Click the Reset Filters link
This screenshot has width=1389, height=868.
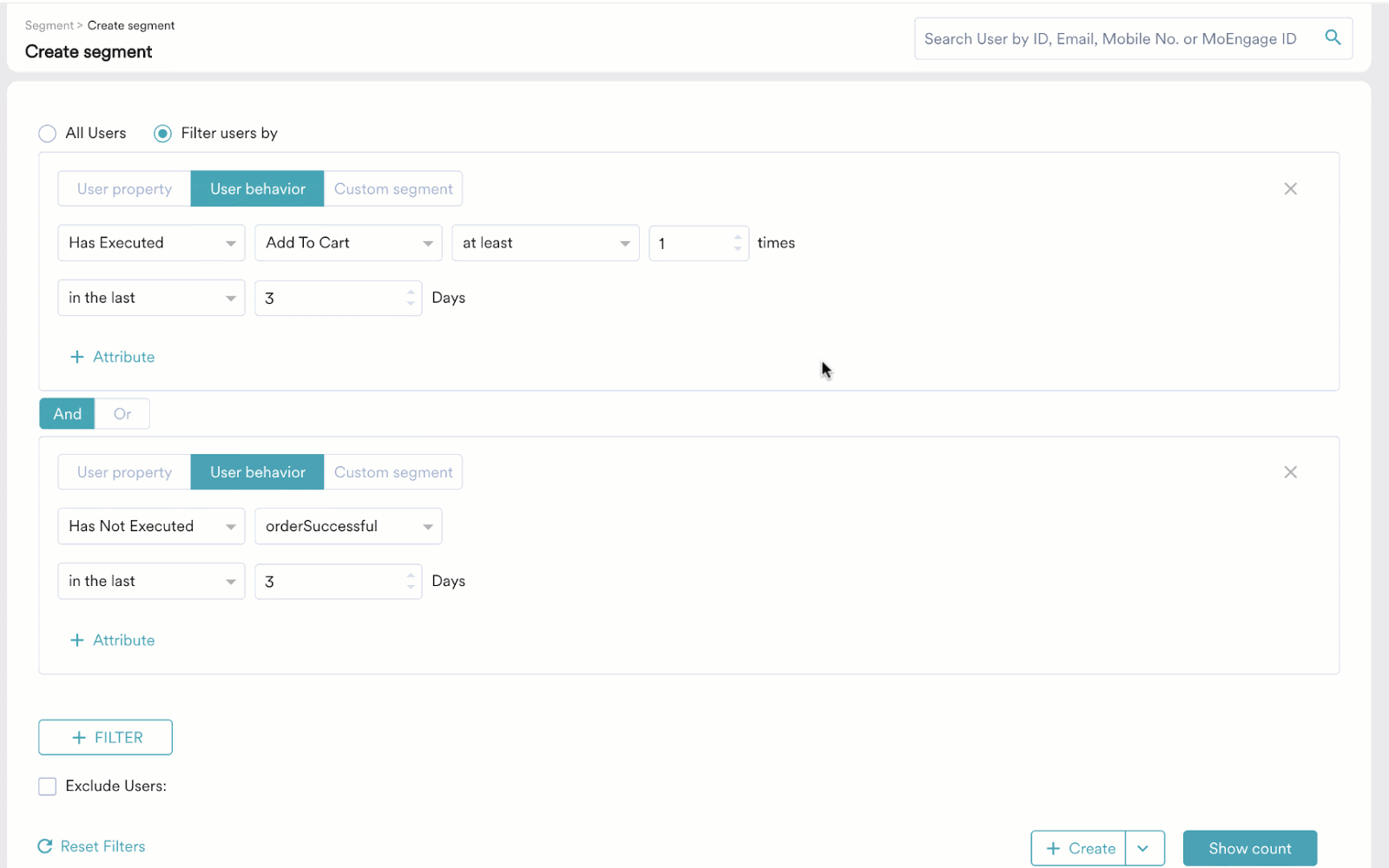tap(102, 845)
